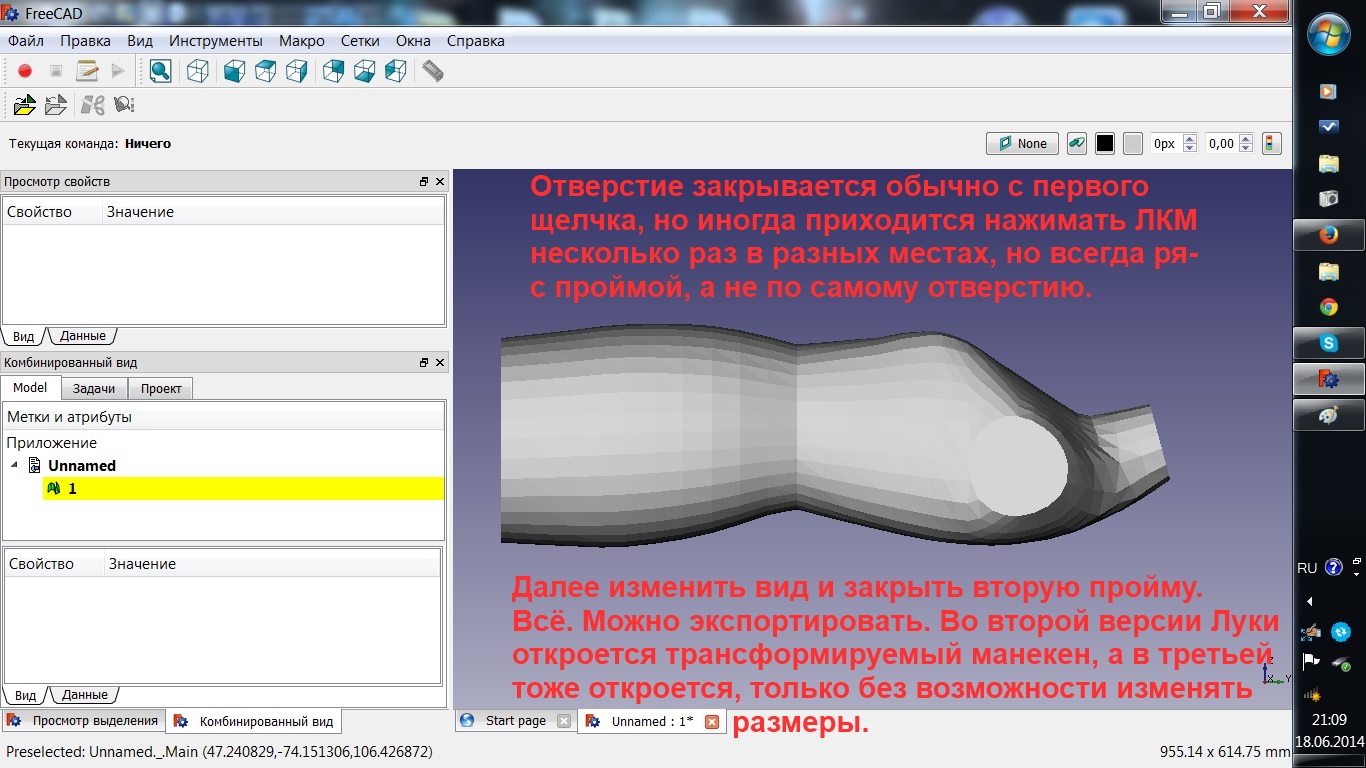The width and height of the screenshot is (1366, 768).
Task: Click the traffic-light icon in the style toolbar
Action: (x=1271, y=143)
